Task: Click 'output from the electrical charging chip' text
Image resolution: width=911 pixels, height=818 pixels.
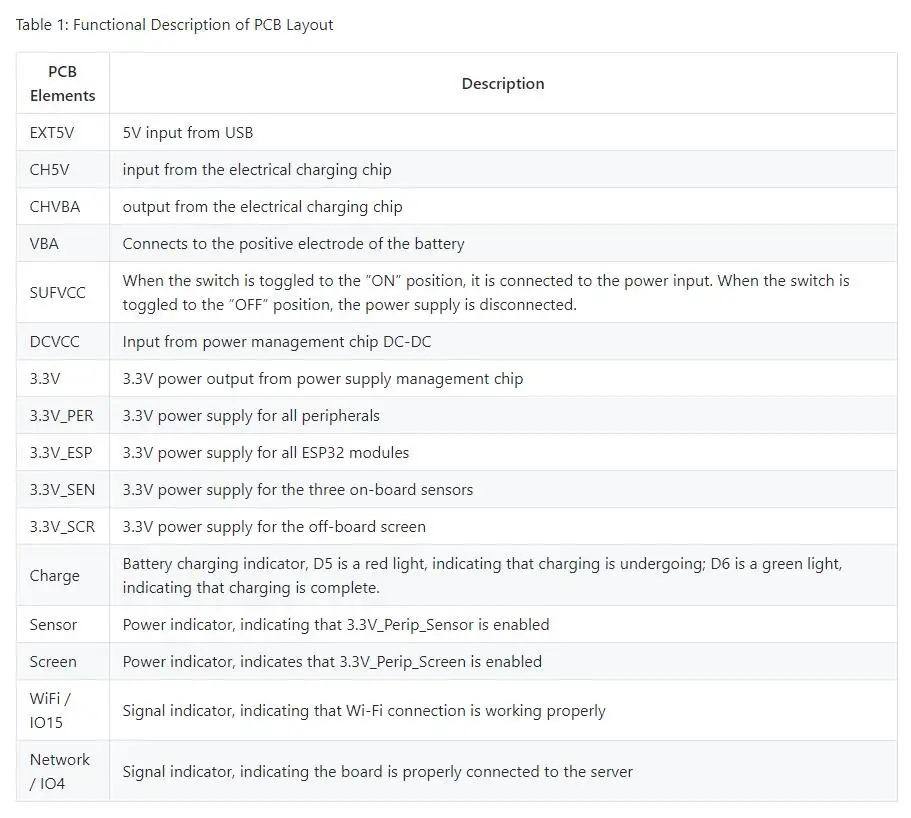Action: click(x=263, y=207)
